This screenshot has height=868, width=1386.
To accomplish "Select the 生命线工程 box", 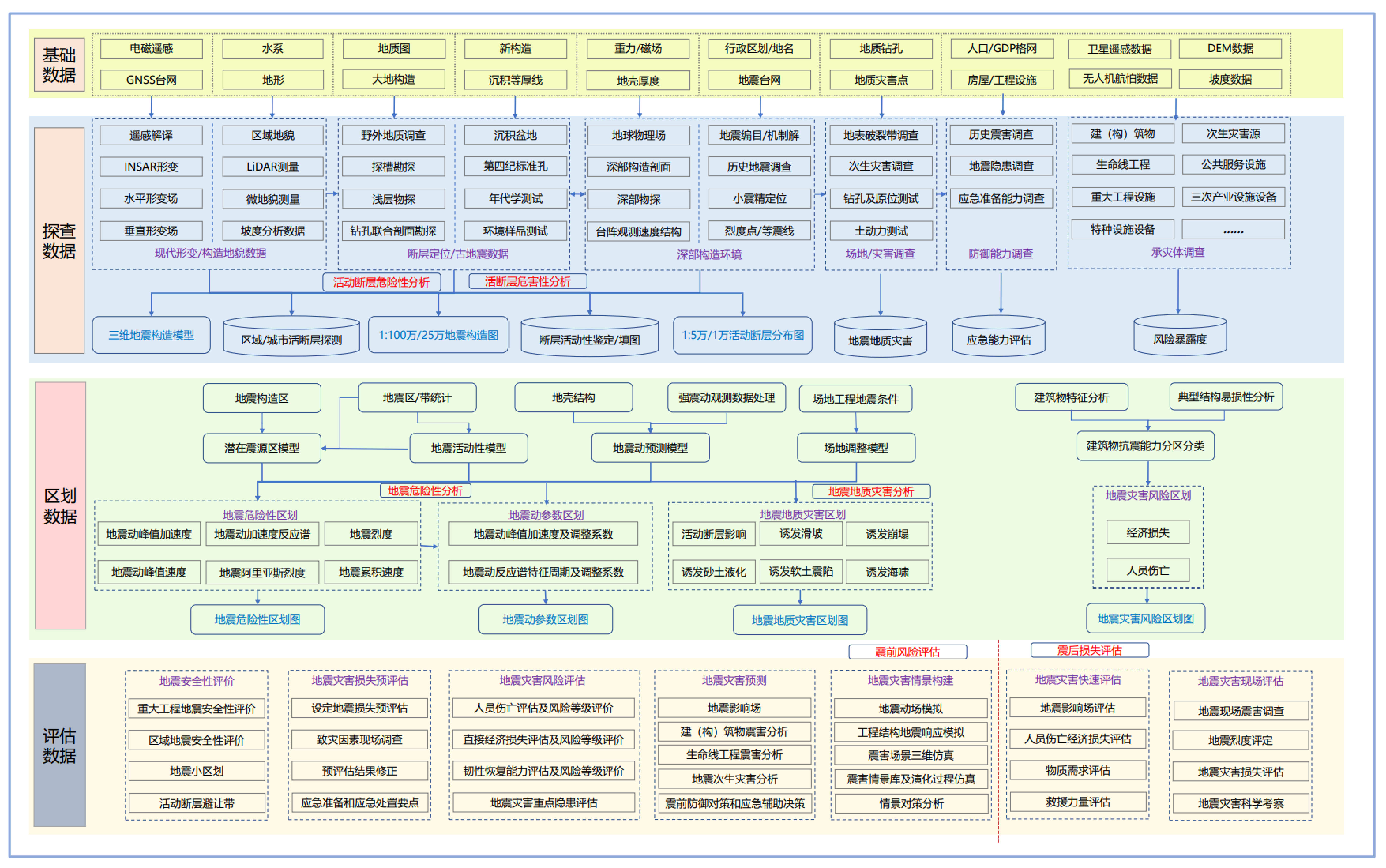I will [1123, 164].
